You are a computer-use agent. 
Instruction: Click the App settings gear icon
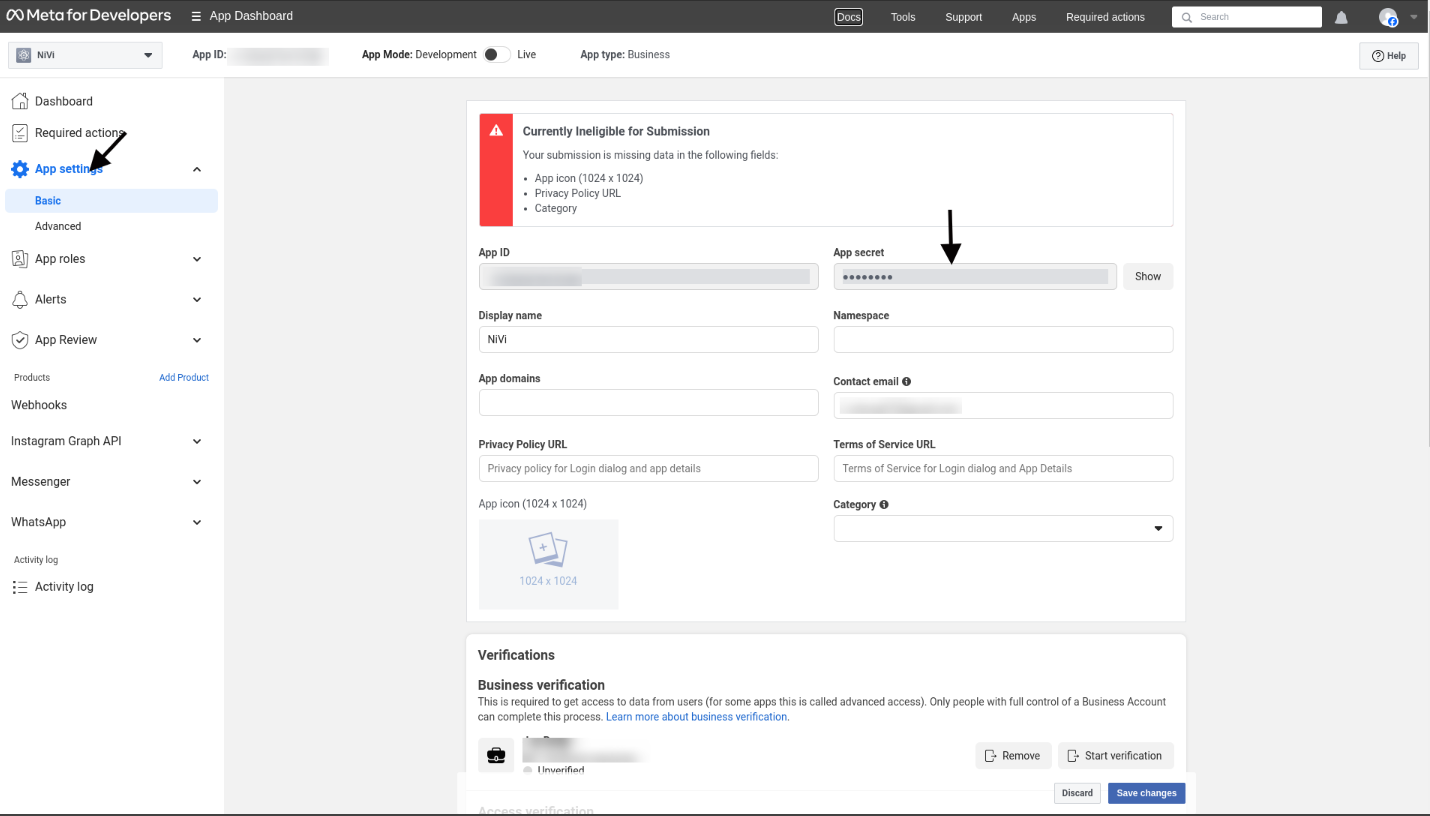(x=19, y=169)
